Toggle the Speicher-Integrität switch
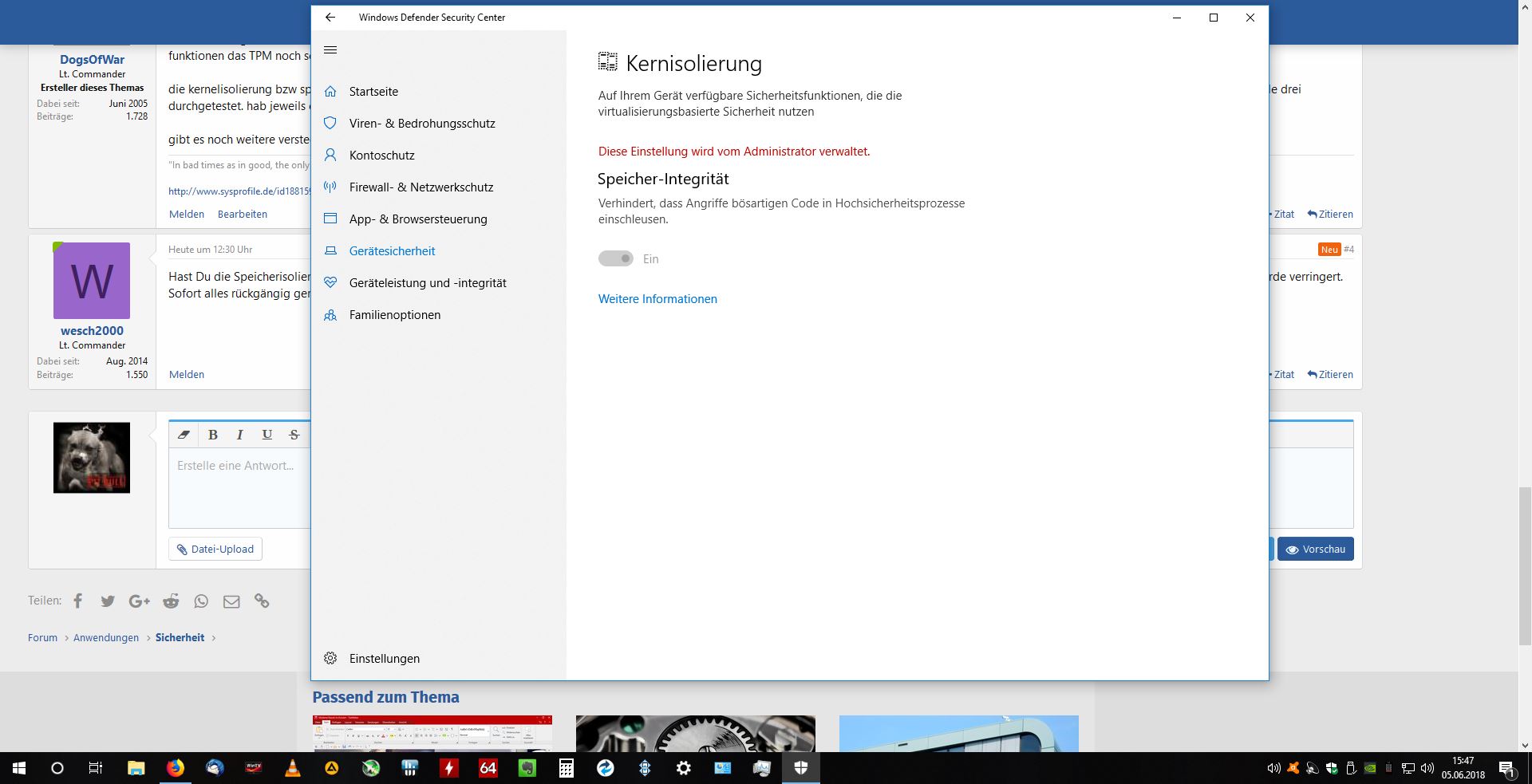 pos(616,258)
